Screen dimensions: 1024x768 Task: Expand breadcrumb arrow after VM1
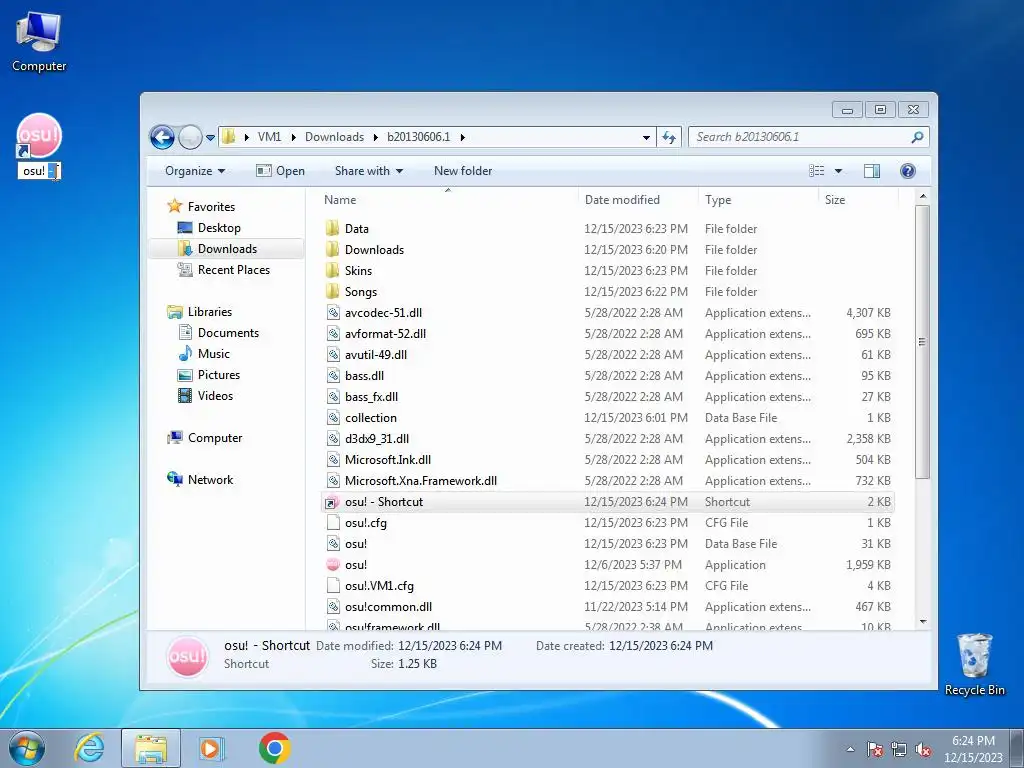click(293, 137)
